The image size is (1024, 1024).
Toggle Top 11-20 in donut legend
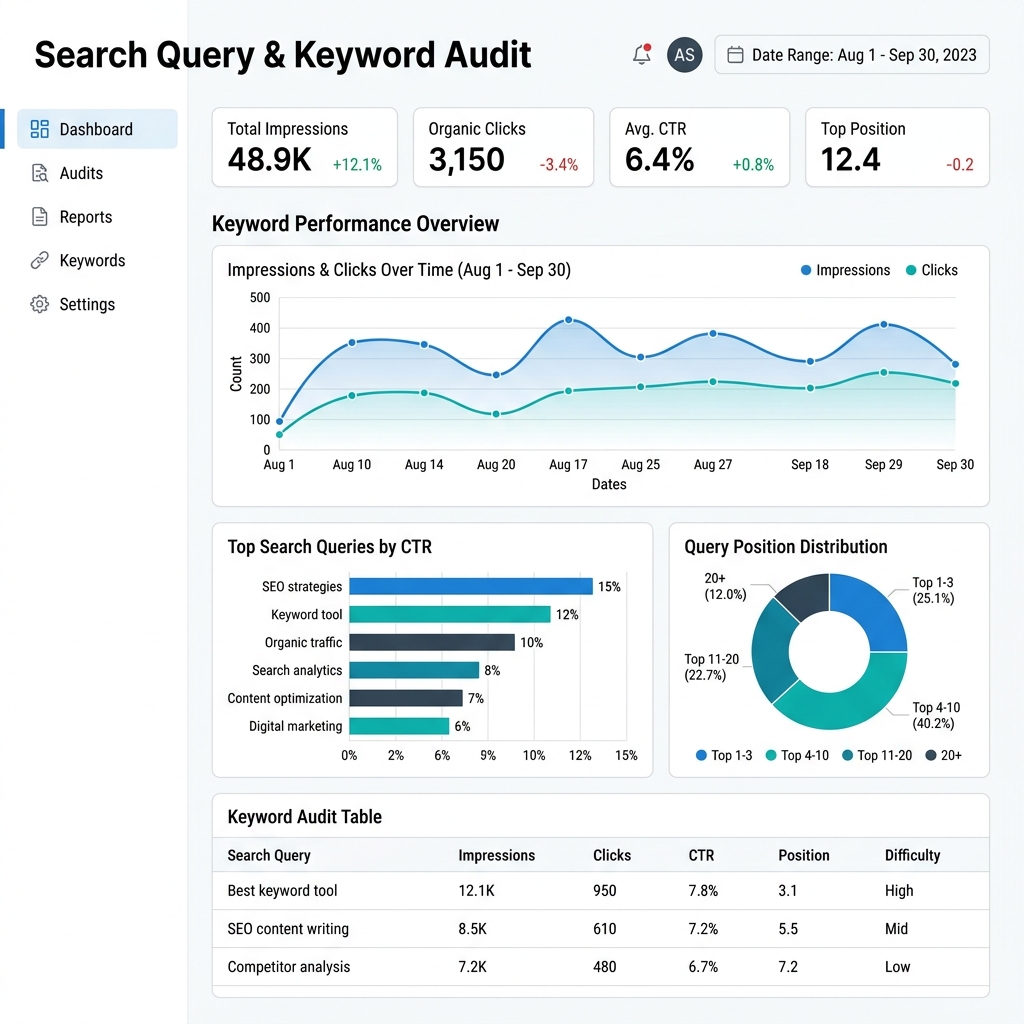point(877,756)
